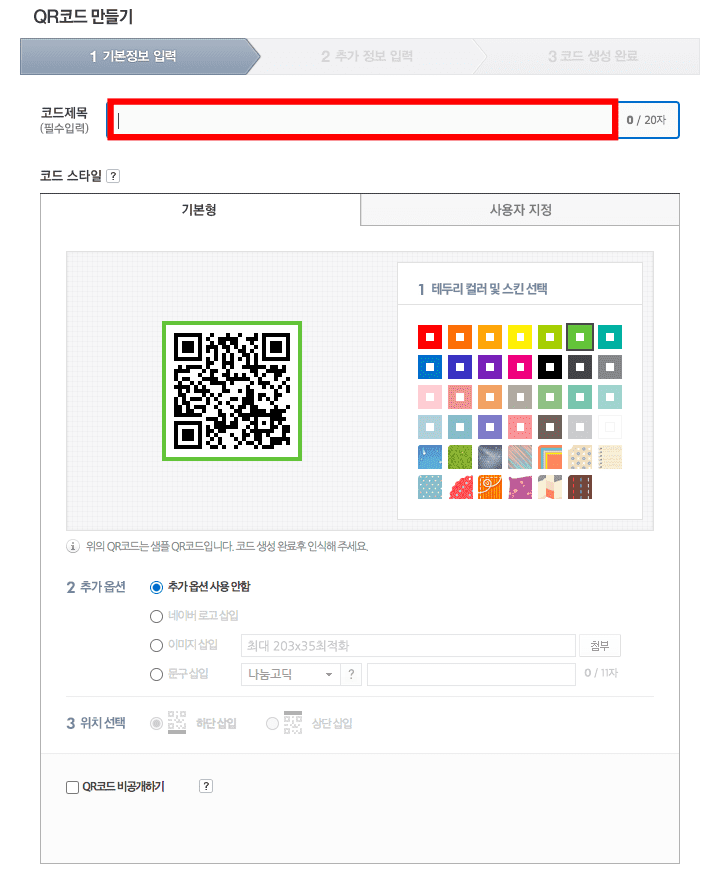Pick the periwinkle violet border swatch

[x=490, y=427]
